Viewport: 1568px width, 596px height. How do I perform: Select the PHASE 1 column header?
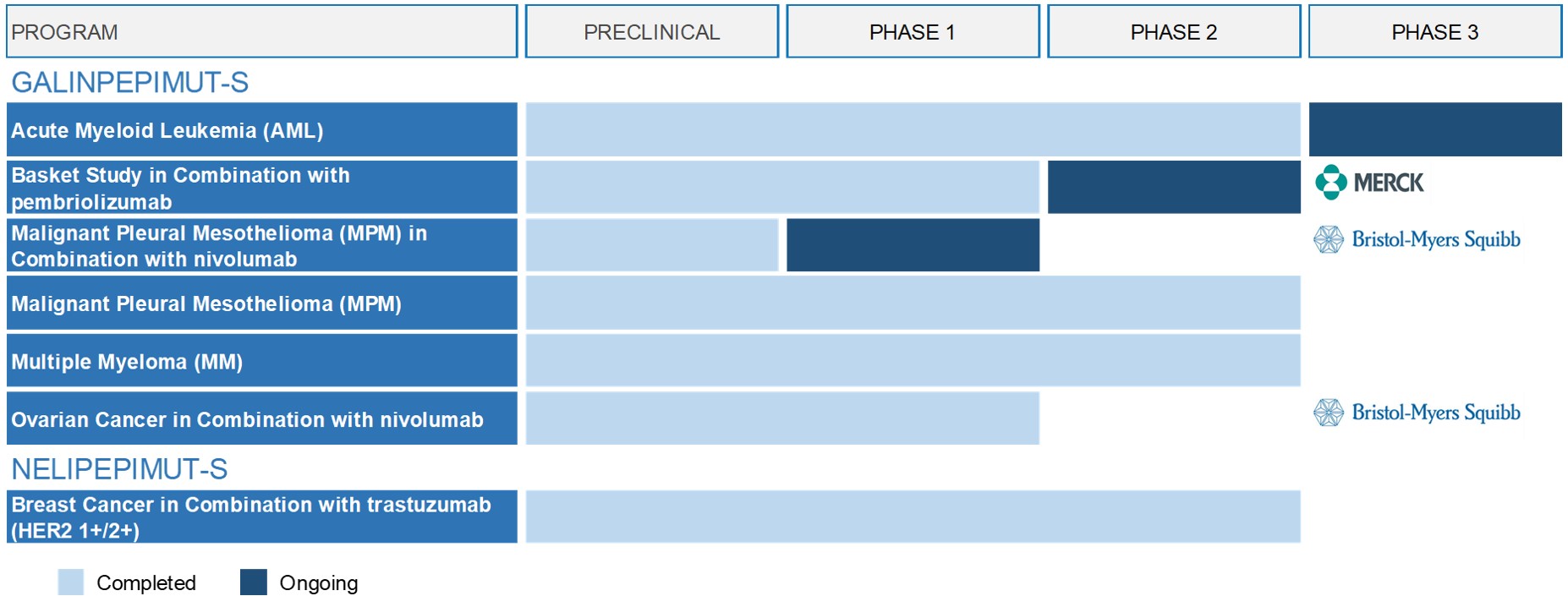(x=913, y=32)
